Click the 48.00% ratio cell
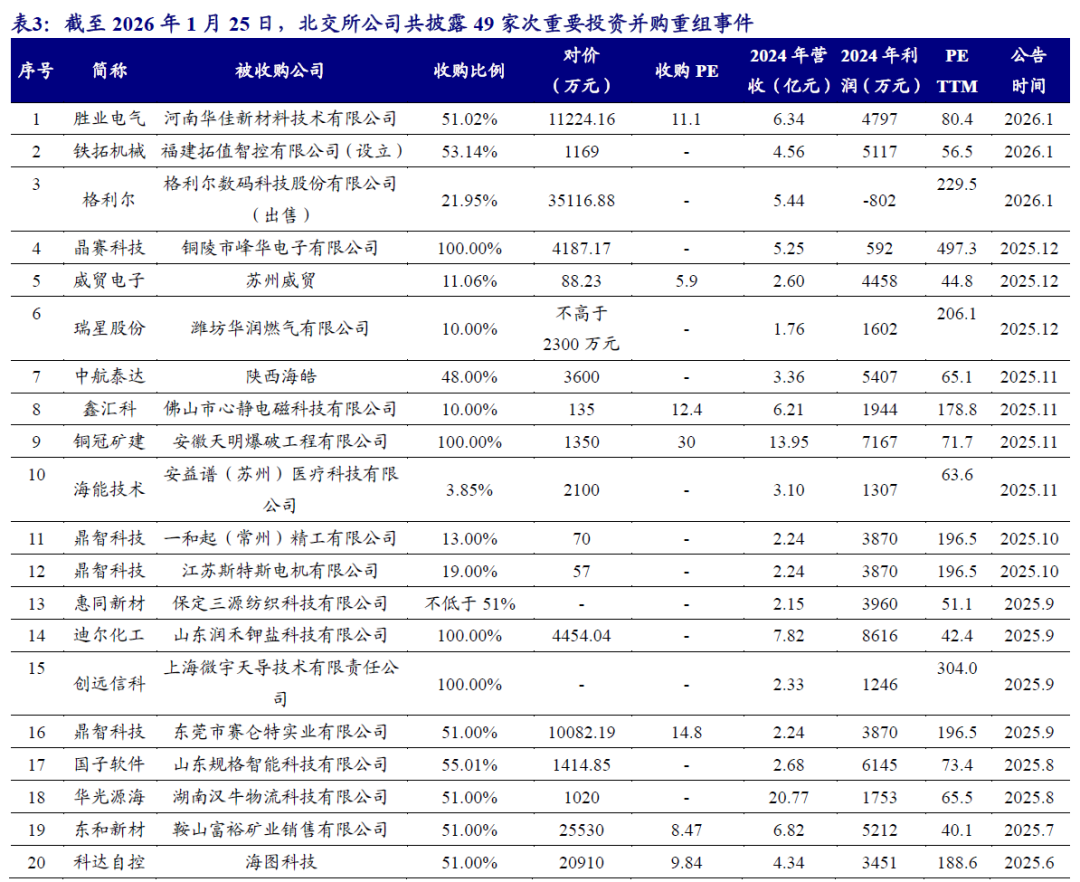Image resolution: width=1080 pixels, height=882 pixels. coord(469,377)
